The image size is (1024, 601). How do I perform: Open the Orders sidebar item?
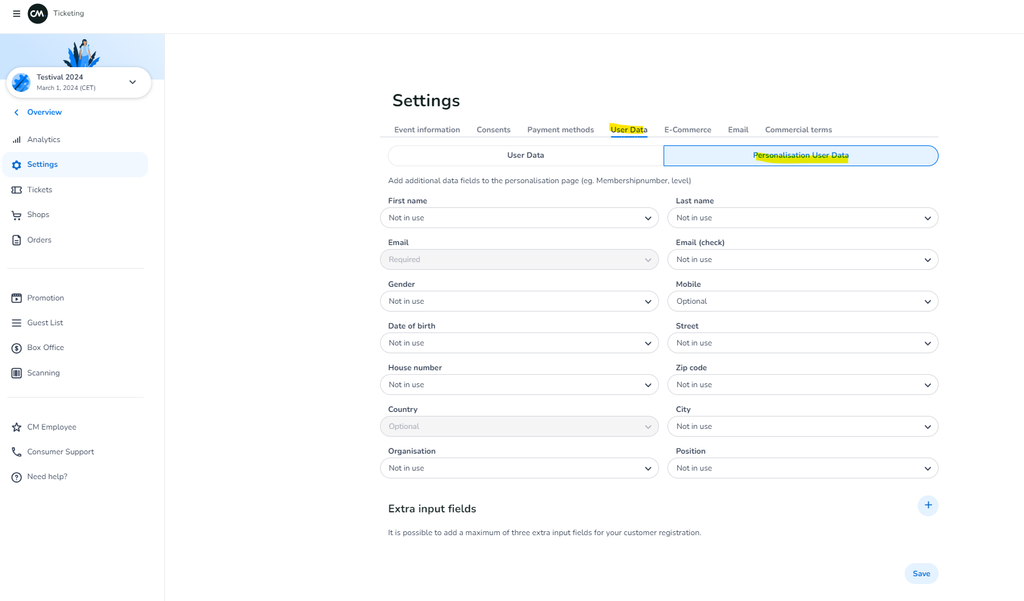pyautogui.click(x=39, y=240)
